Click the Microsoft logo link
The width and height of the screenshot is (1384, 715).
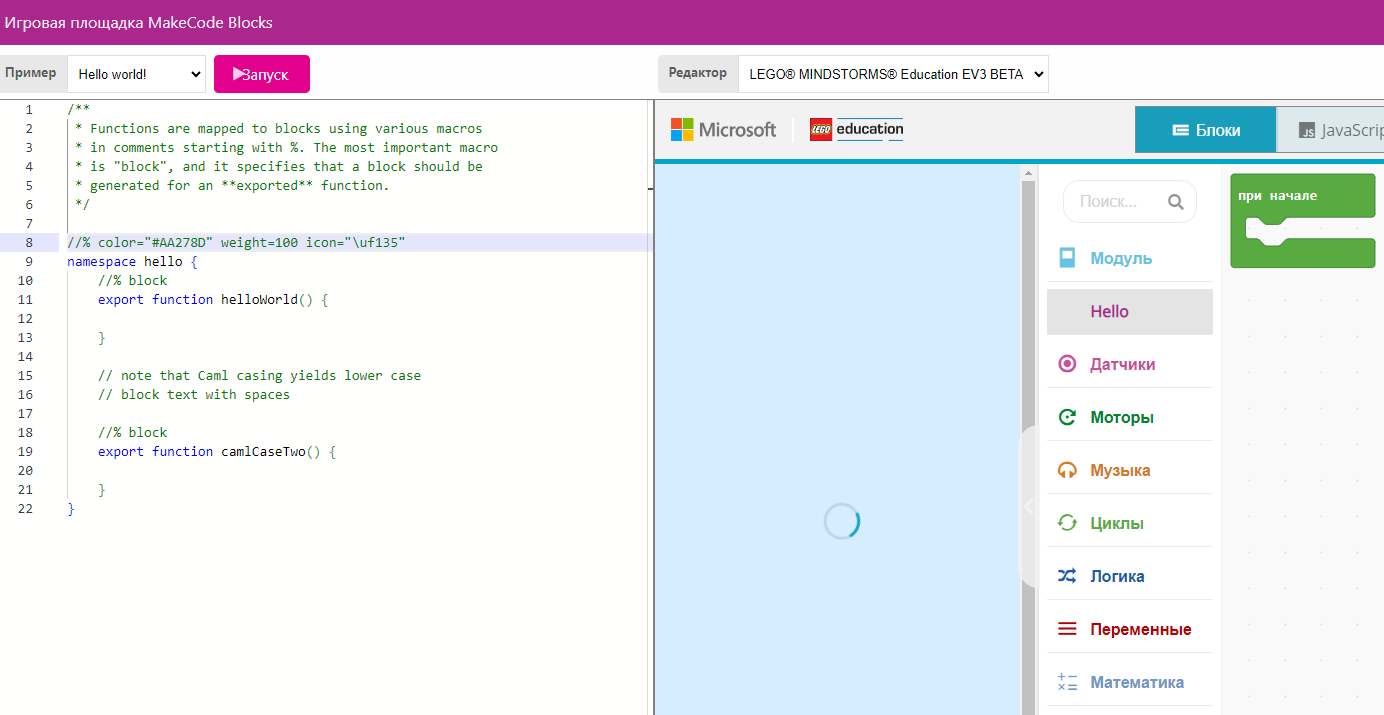click(x=723, y=129)
